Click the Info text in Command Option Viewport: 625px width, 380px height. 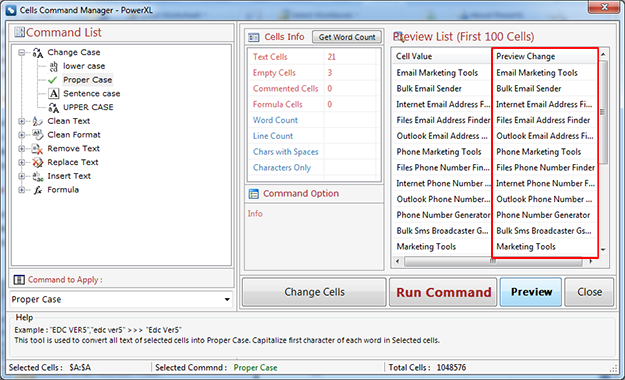point(255,214)
